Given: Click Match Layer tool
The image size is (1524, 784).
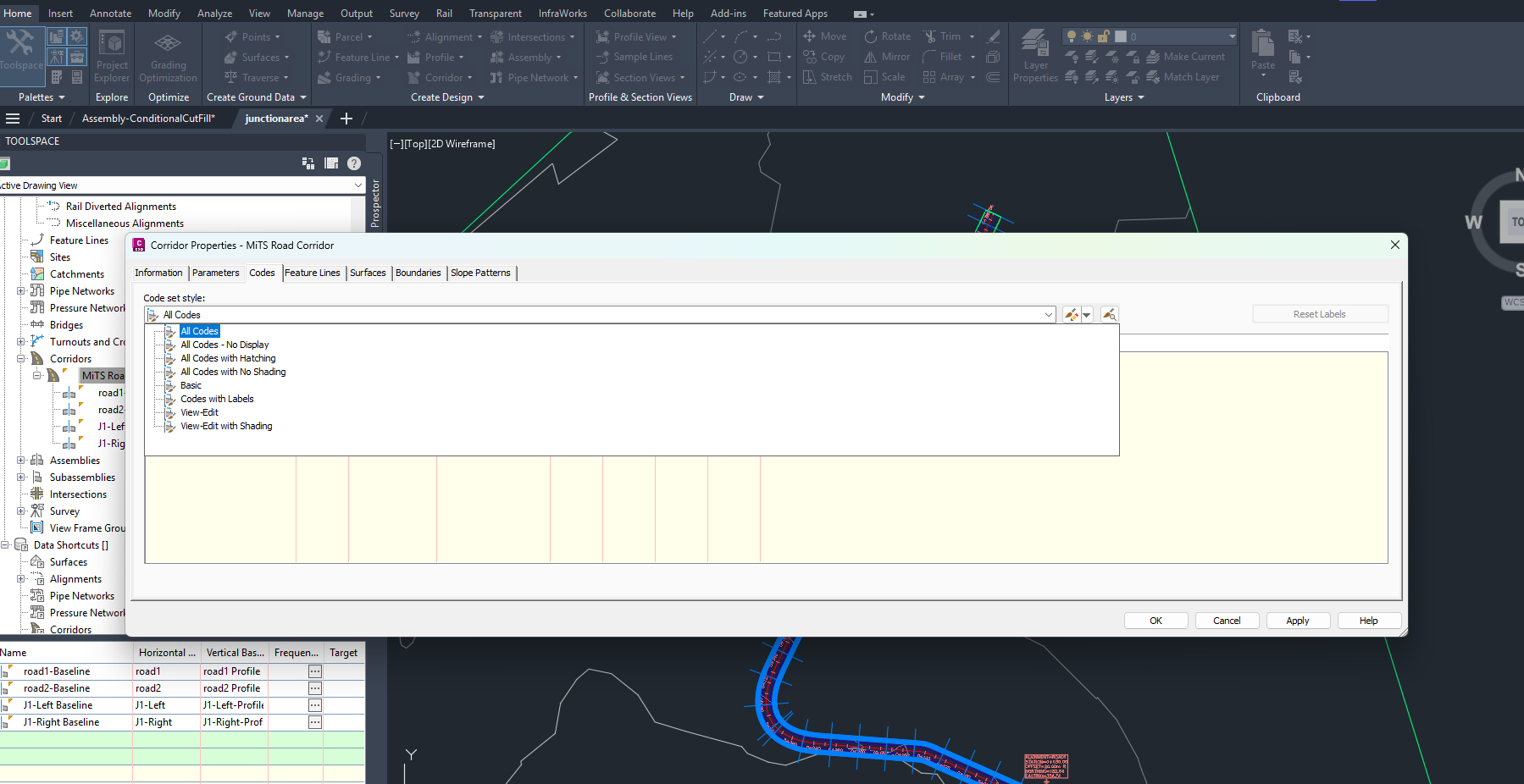Looking at the screenshot, I should (1183, 77).
